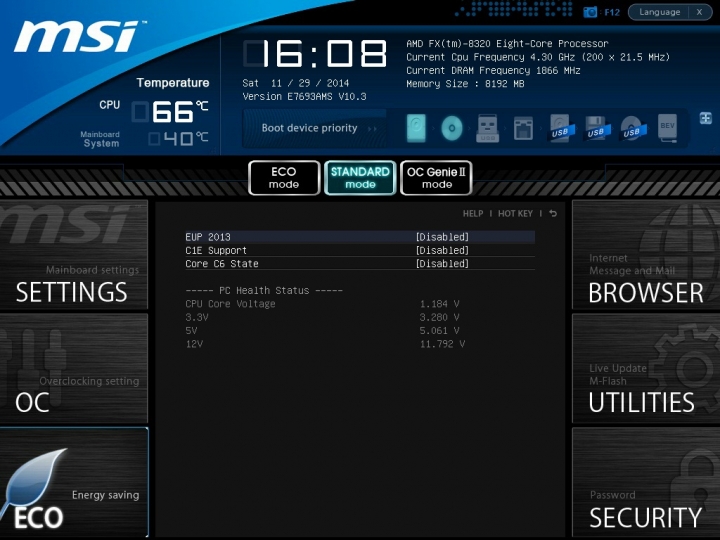Open the UTILITIES panel

tap(646, 369)
